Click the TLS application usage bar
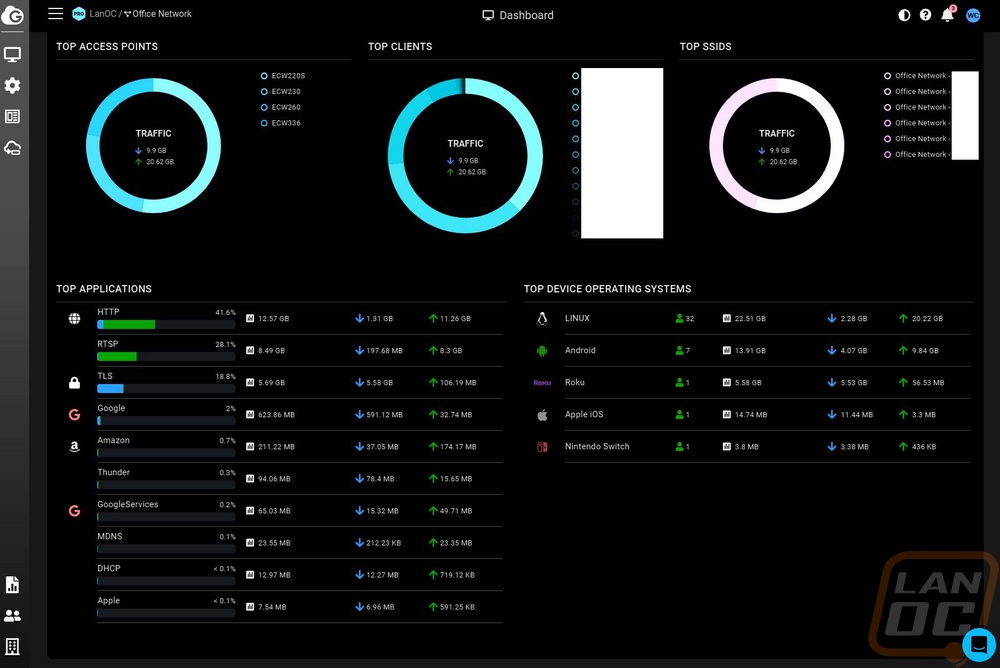Viewport: 1000px width, 668px height. pyautogui.click(x=166, y=389)
